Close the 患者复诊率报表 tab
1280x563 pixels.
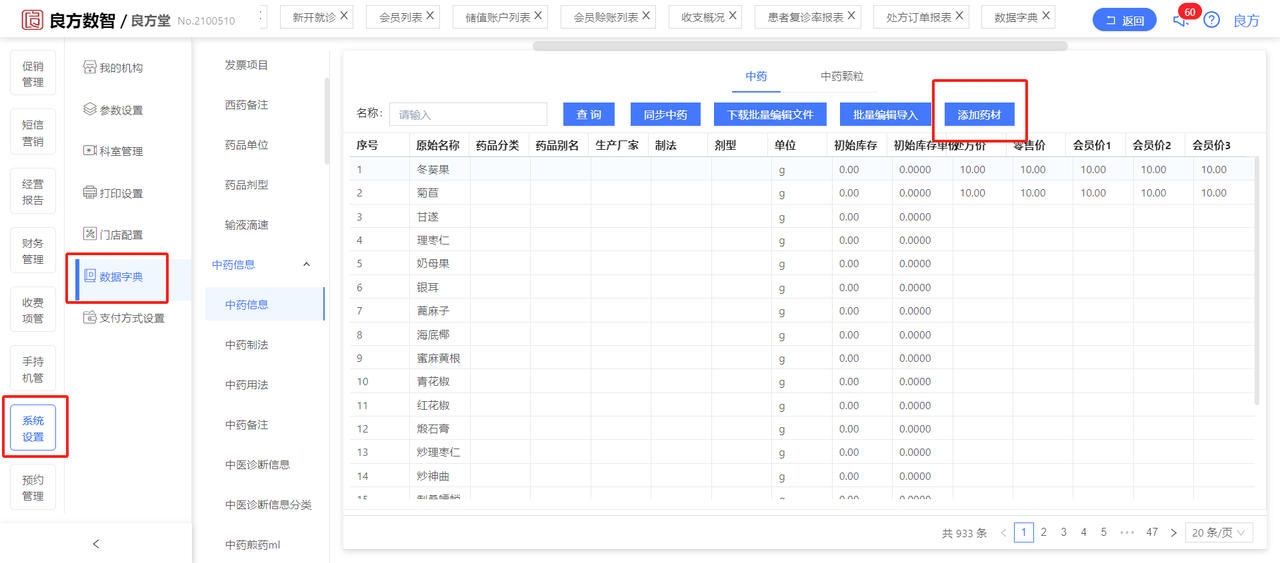click(x=851, y=16)
